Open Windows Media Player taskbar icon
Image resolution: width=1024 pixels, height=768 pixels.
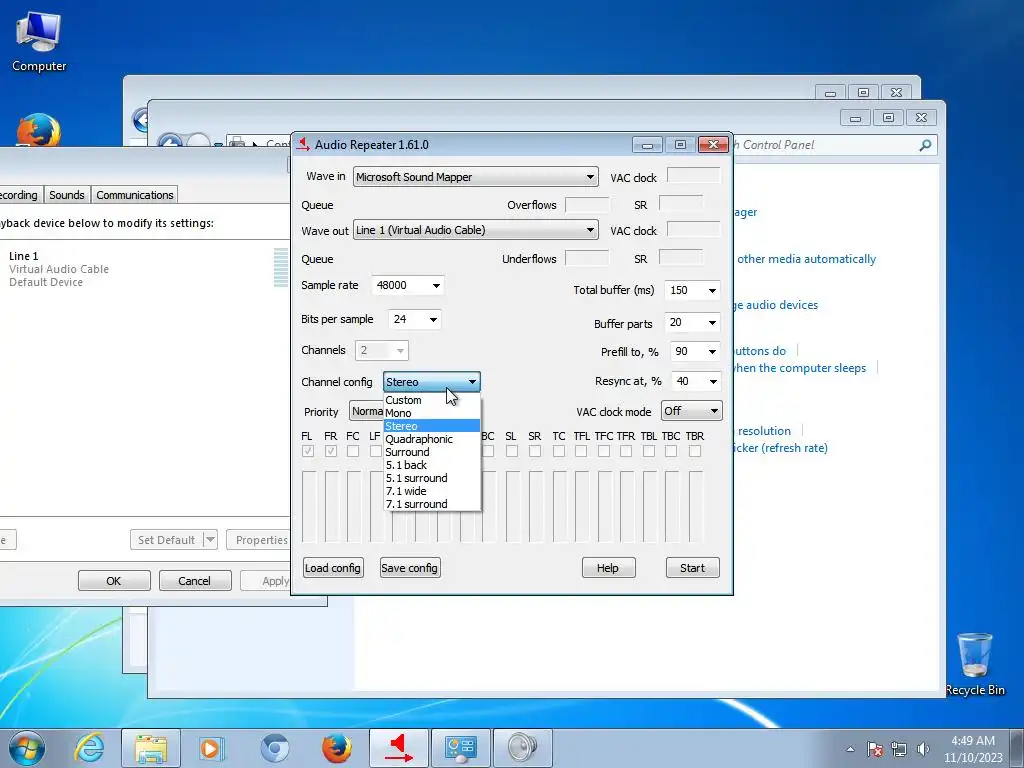pos(211,748)
